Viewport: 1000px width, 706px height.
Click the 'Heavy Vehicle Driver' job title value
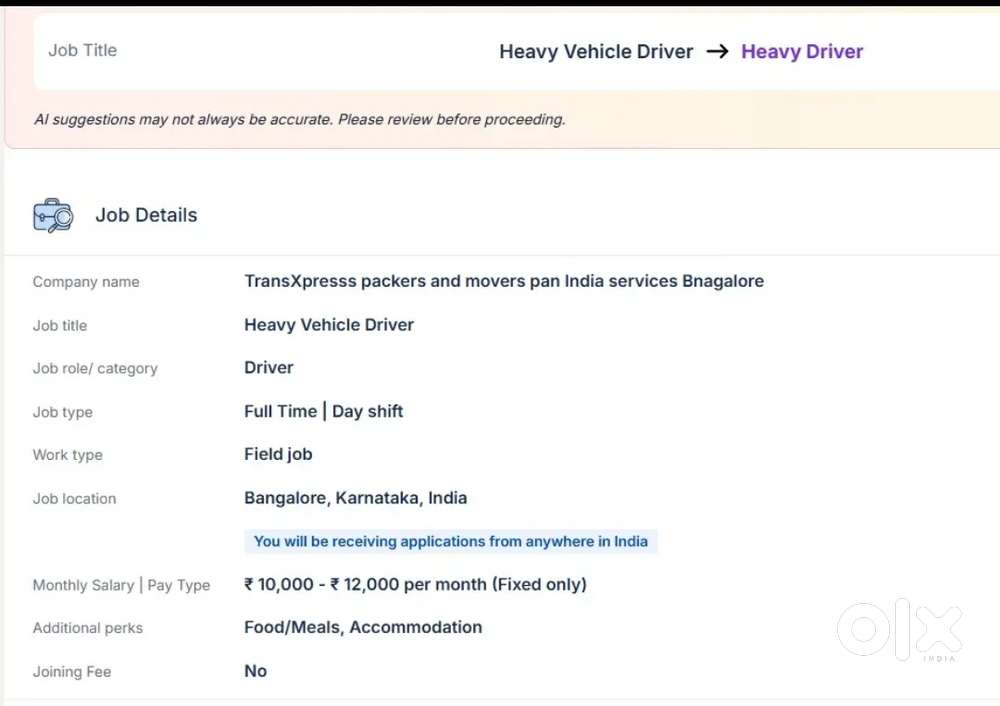pos(329,325)
